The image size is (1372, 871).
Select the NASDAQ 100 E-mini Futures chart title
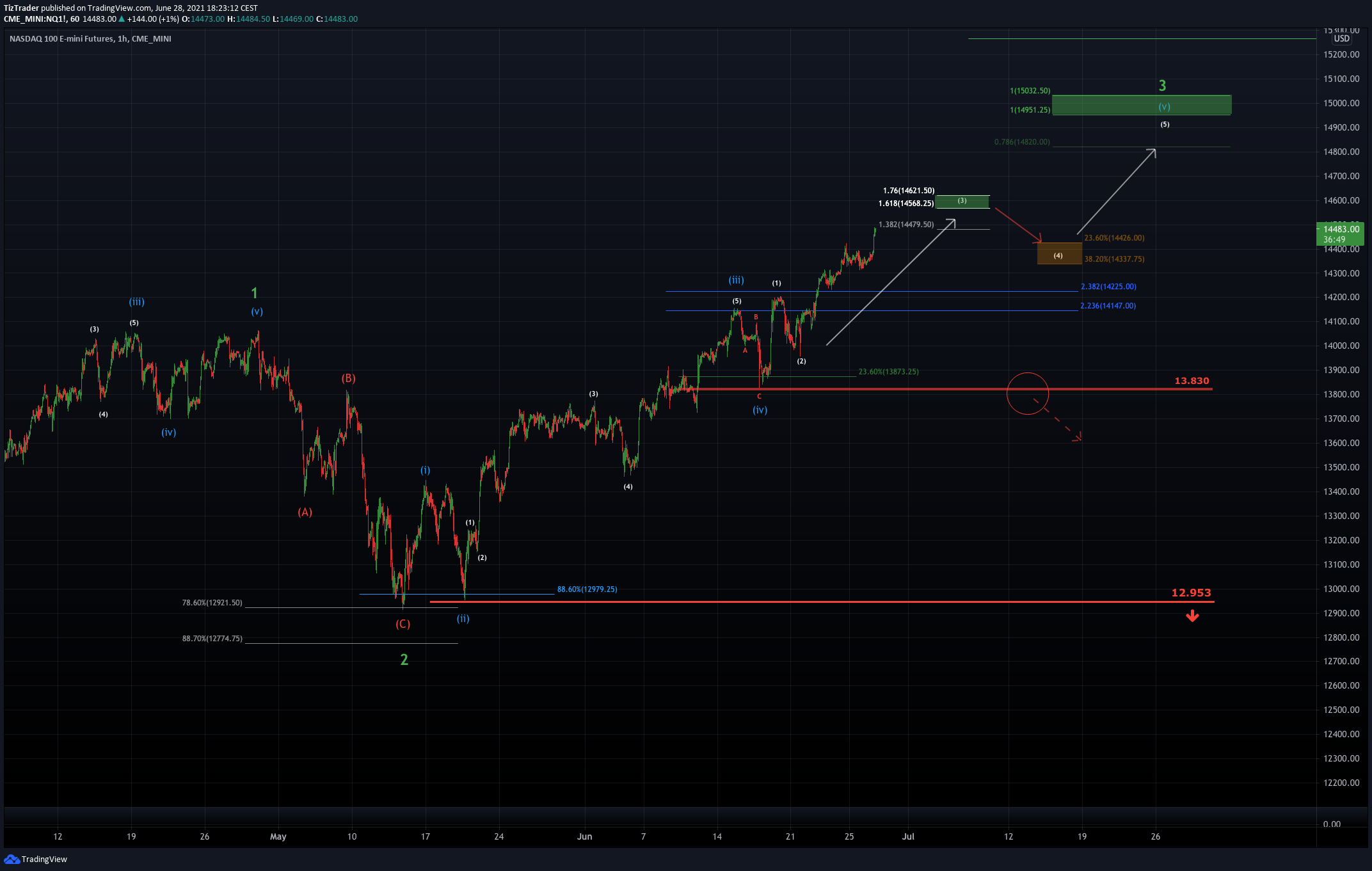click(x=90, y=39)
